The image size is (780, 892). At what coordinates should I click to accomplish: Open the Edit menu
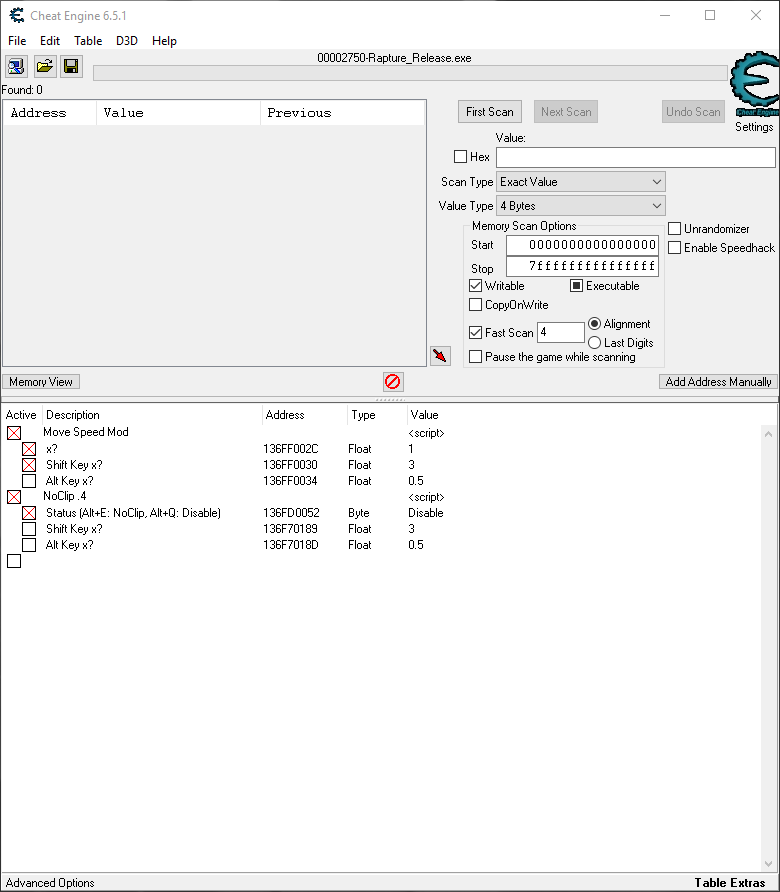click(x=50, y=41)
